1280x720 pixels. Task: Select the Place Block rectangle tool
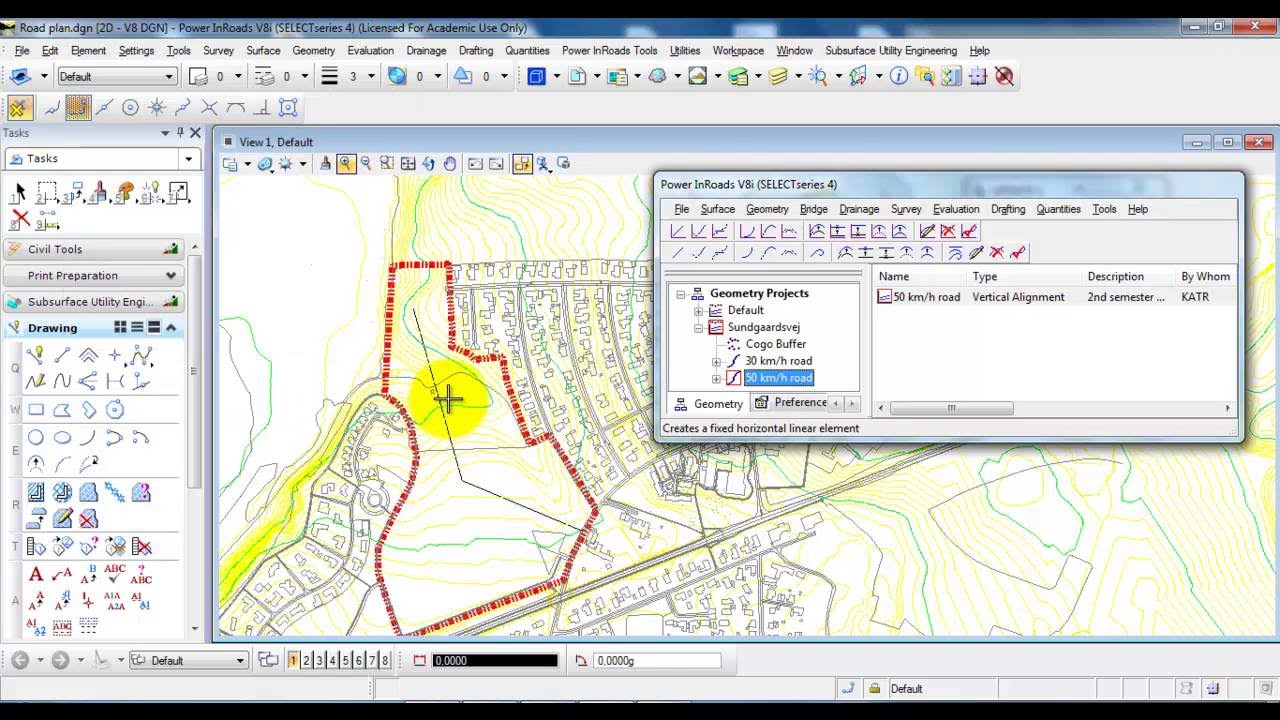[x=36, y=409]
